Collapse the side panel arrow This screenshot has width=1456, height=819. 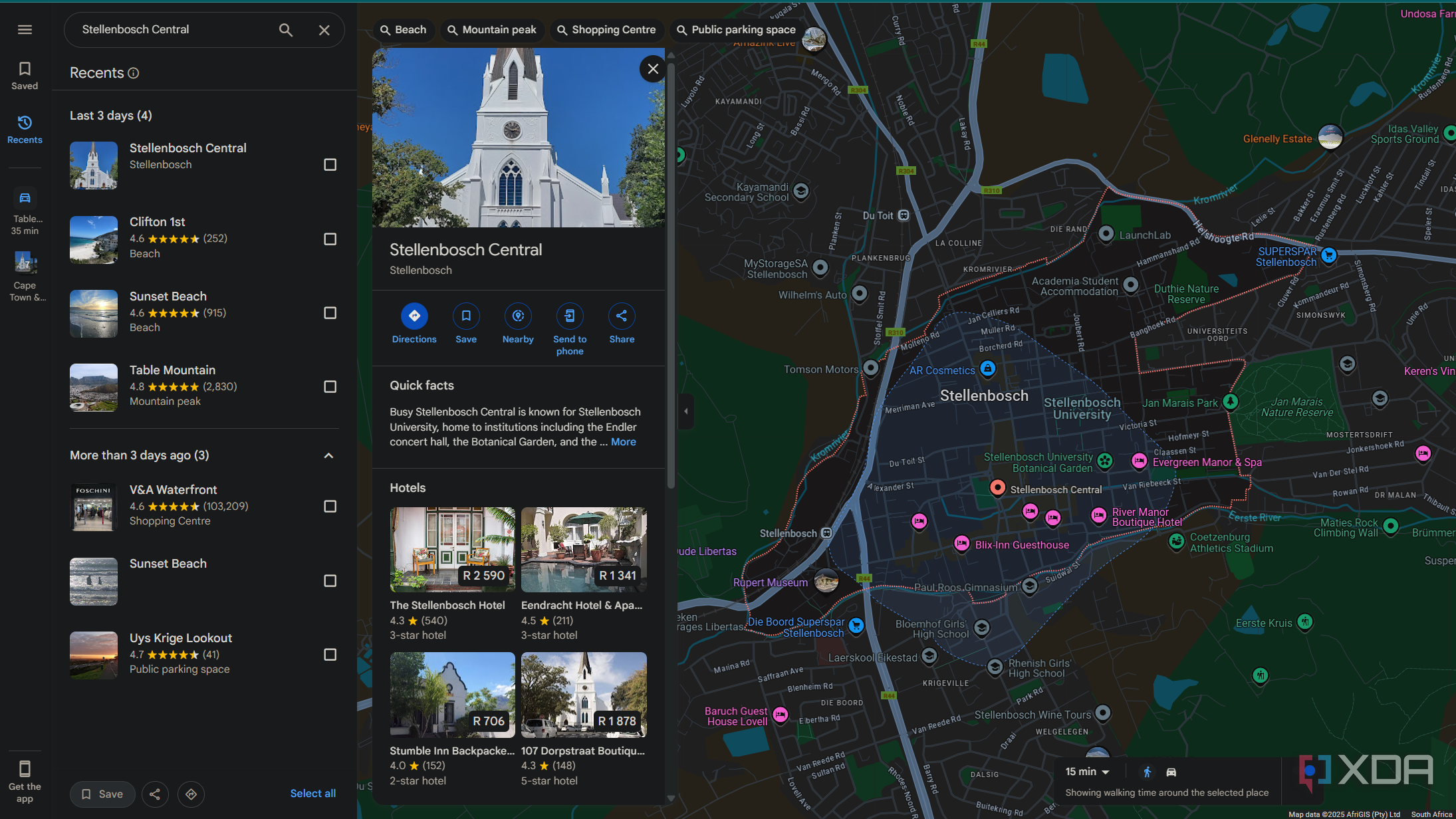pyautogui.click(x=686, y=411)
